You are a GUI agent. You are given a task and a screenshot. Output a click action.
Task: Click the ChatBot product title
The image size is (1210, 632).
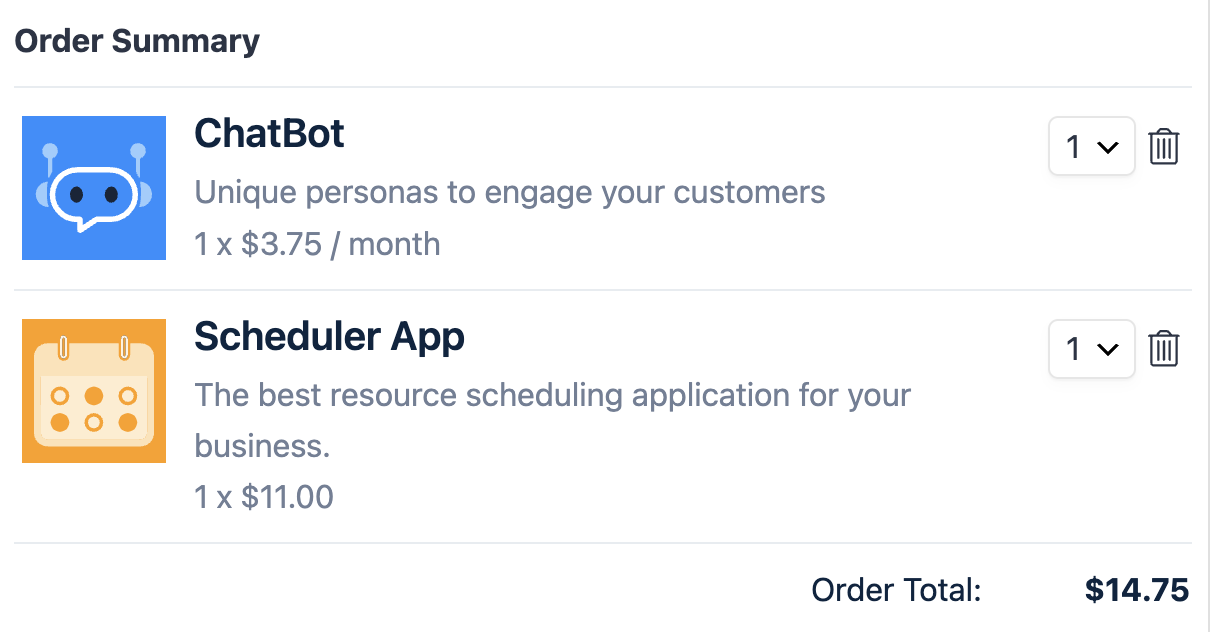269,133
